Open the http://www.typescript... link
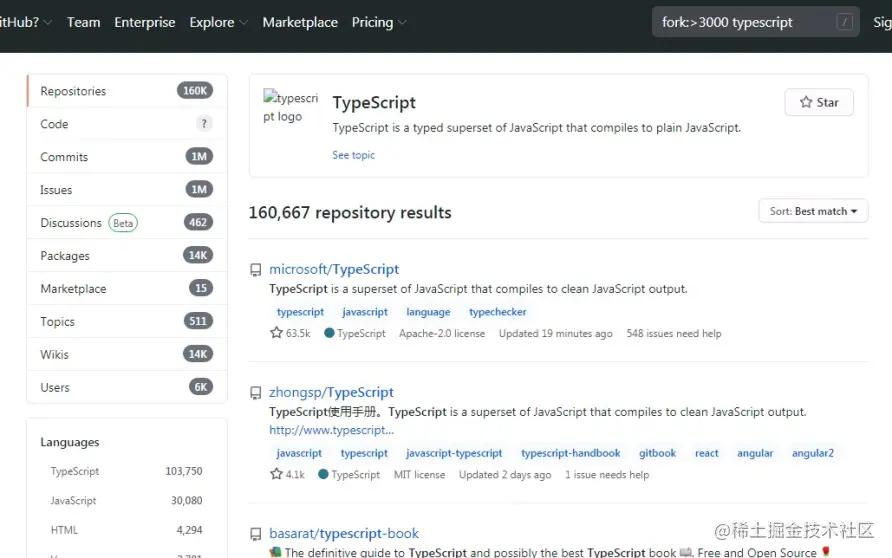The image size is (892, 558). (331, 430)
